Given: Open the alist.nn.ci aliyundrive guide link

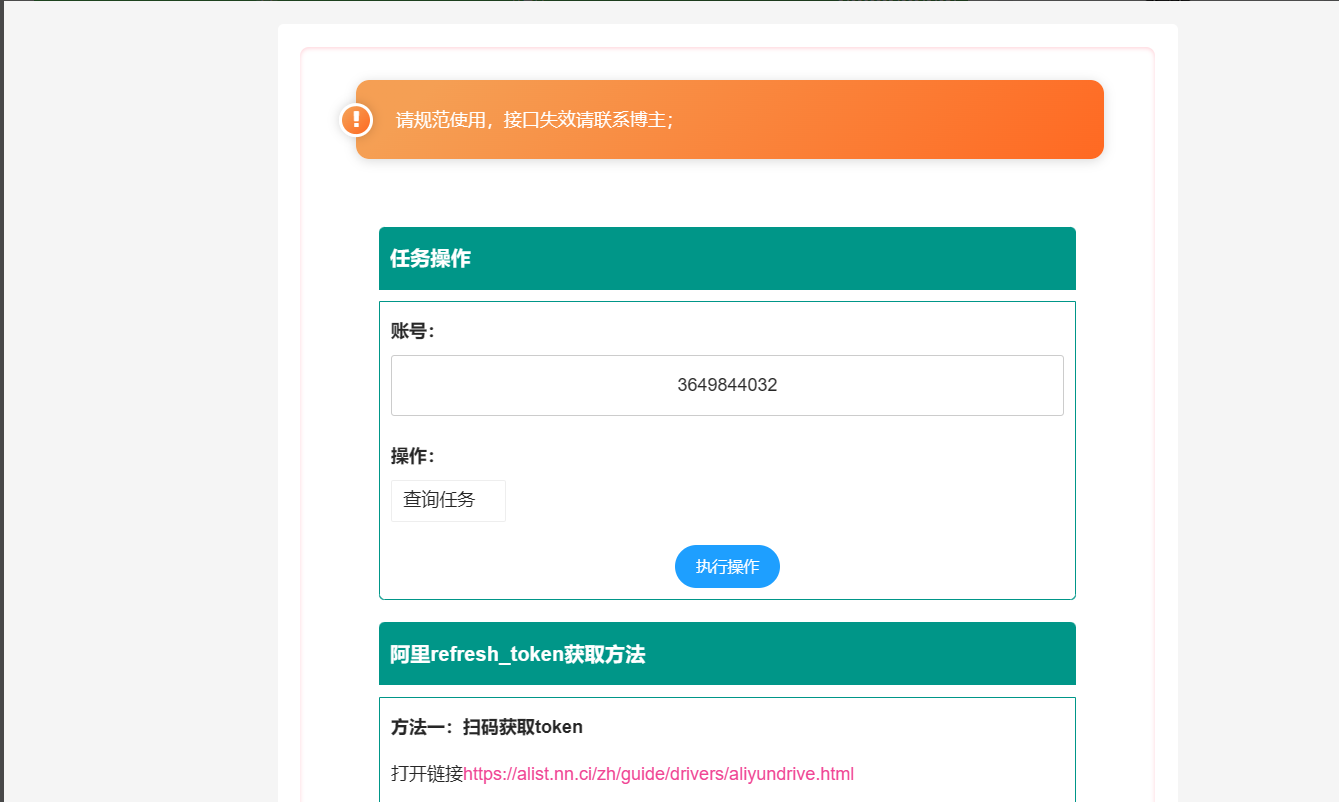Looking at the screenshot, I should pyautogui.click(x=659, y=773).
